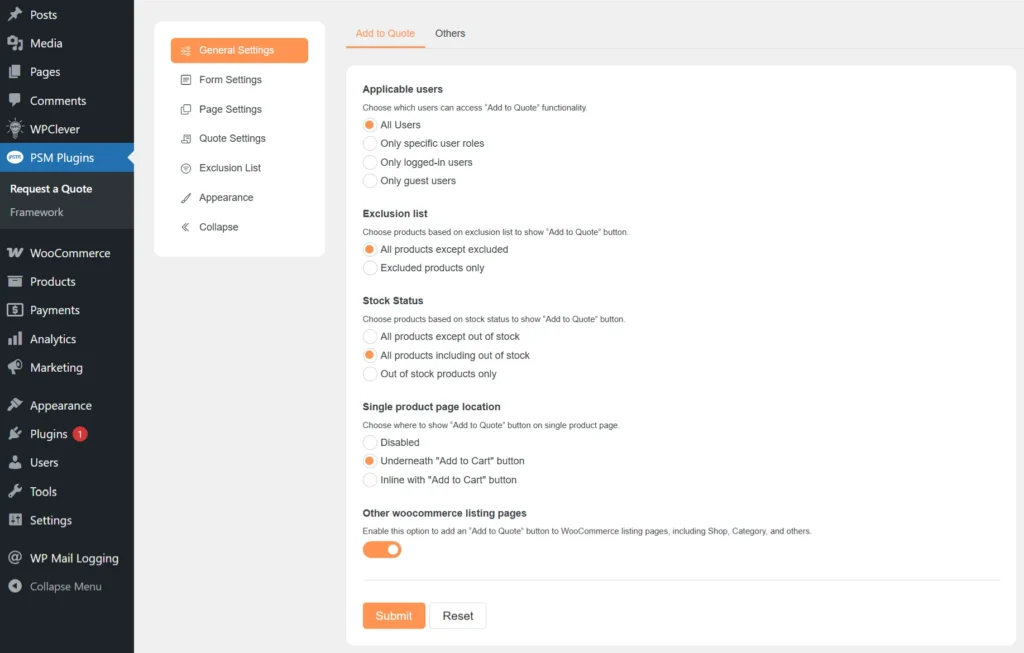Click the Products sidebar icon
The image size is (1024, 653).
tap(14, 281)
